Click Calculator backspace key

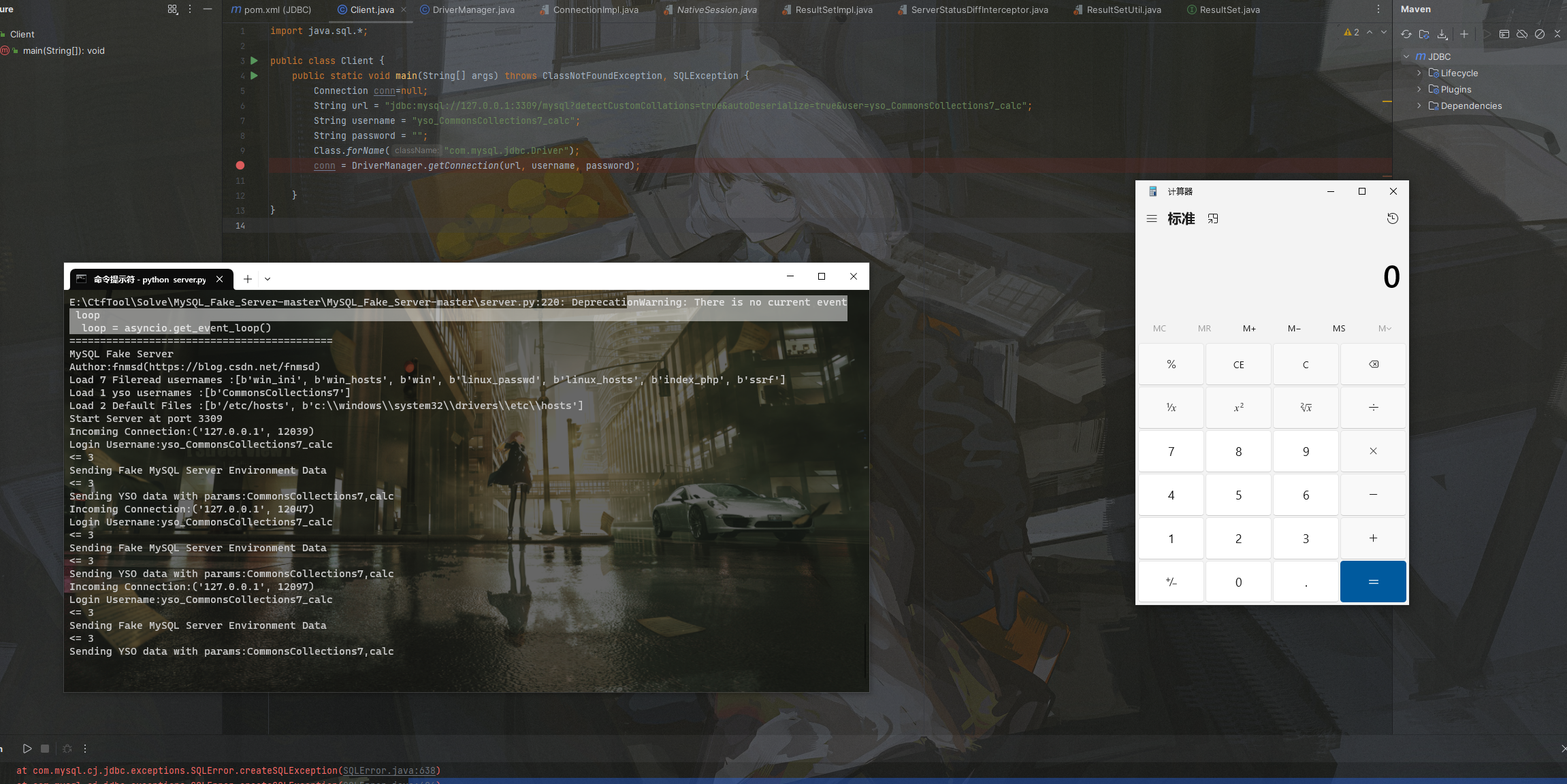[x=1373, y=365]
